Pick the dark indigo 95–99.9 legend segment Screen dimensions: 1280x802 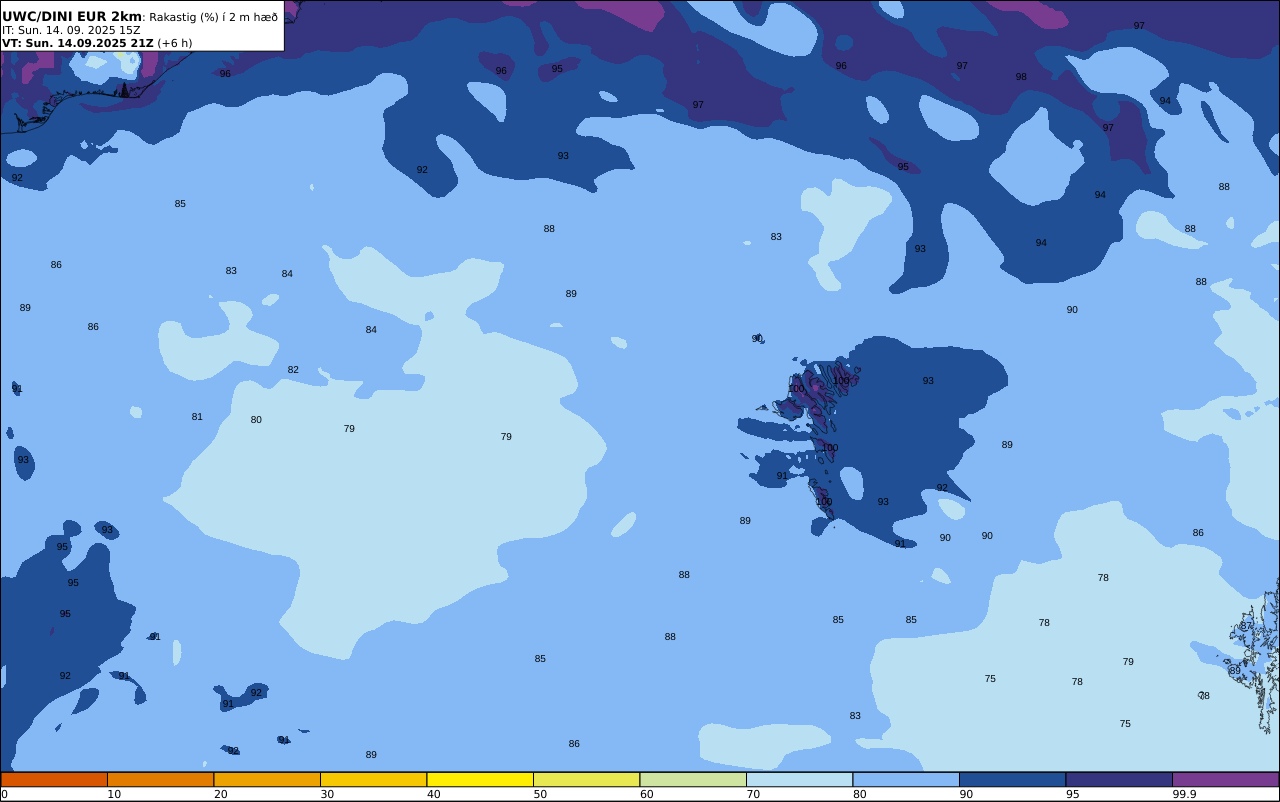tap(1119, 779)
